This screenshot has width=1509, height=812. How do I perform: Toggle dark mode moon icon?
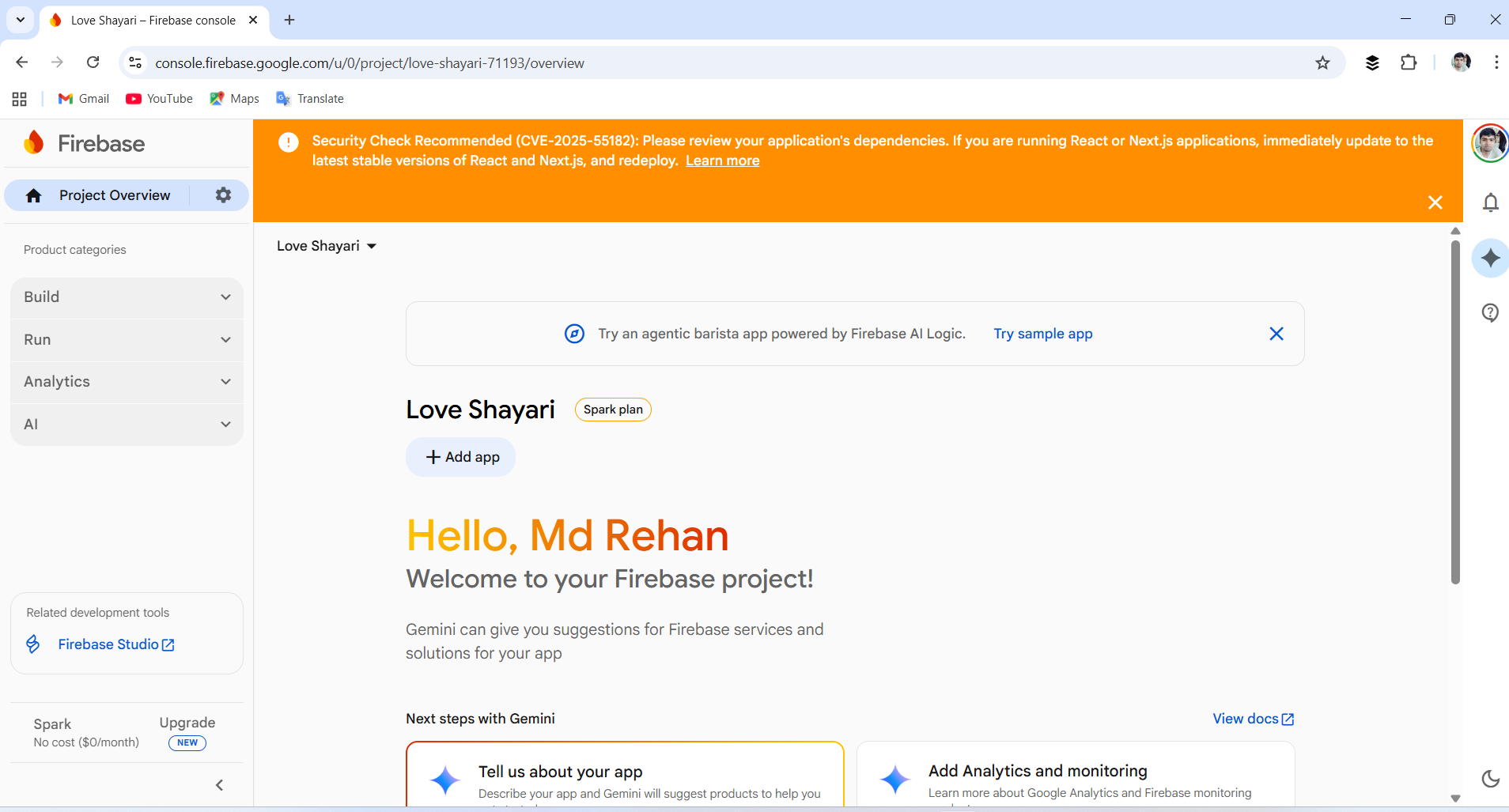click(1490, 779)
